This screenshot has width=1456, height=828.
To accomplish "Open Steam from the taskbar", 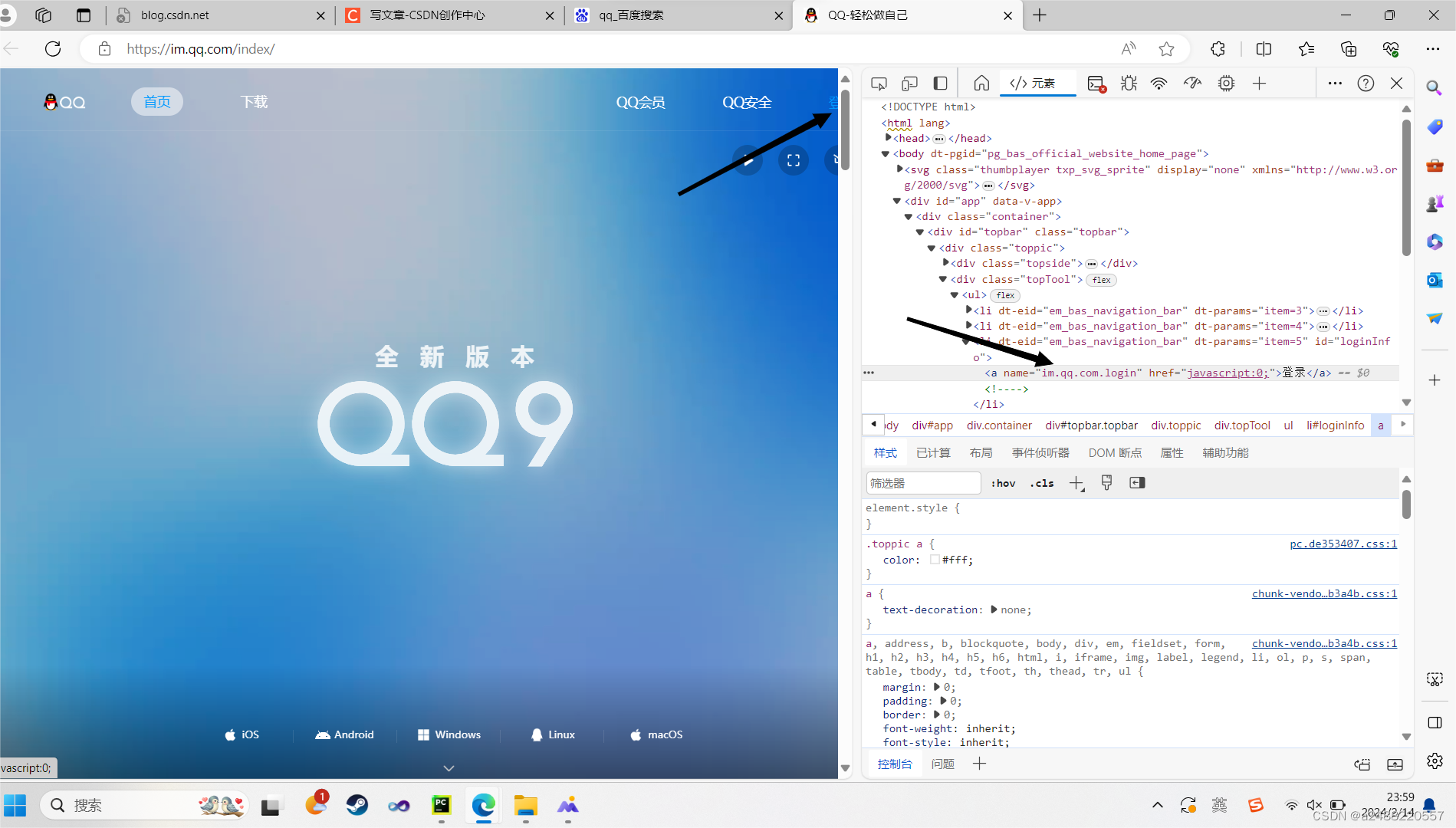I will click(x=357, y=805).
